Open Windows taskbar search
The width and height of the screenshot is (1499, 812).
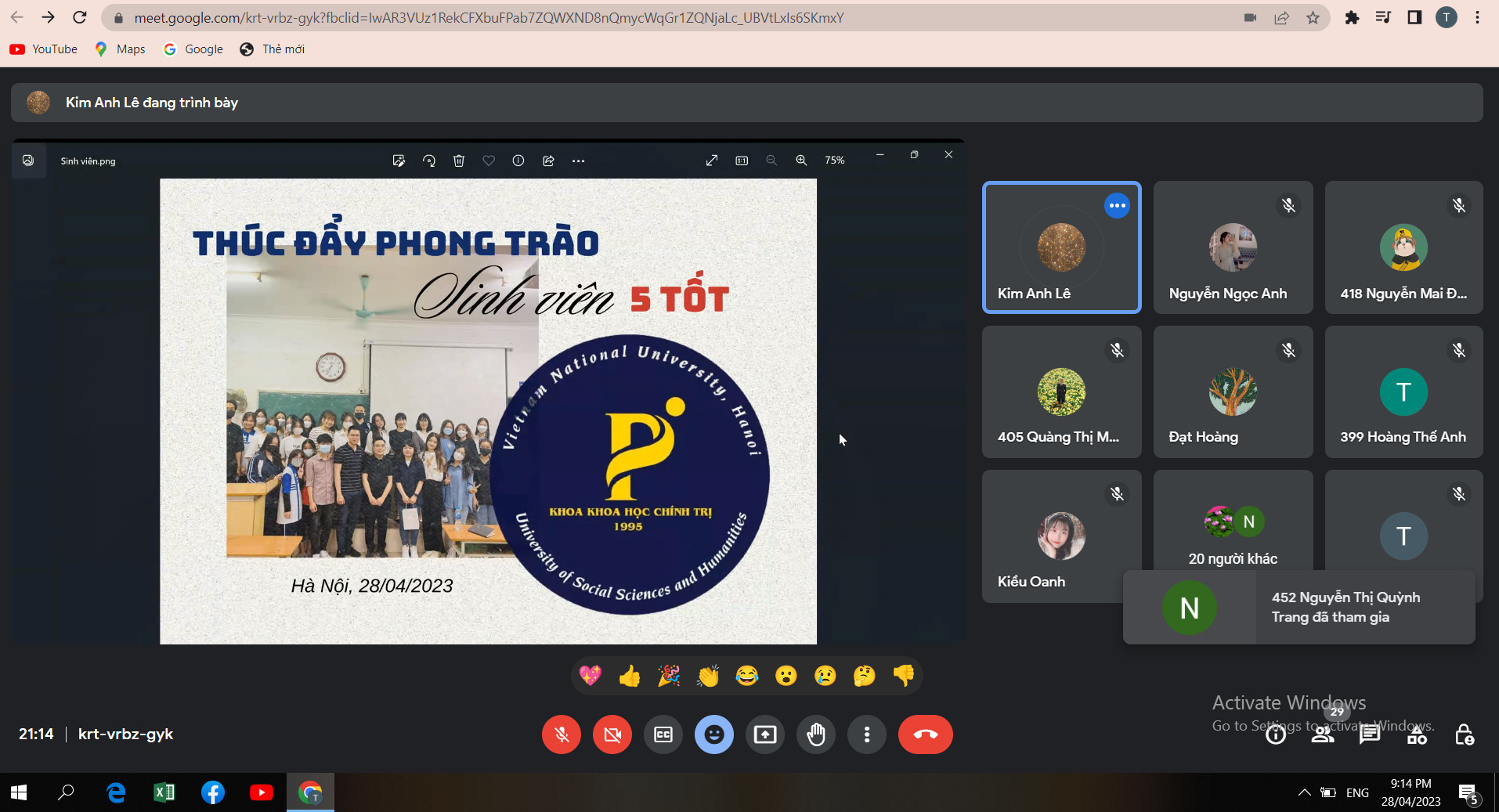click(67, 792)
